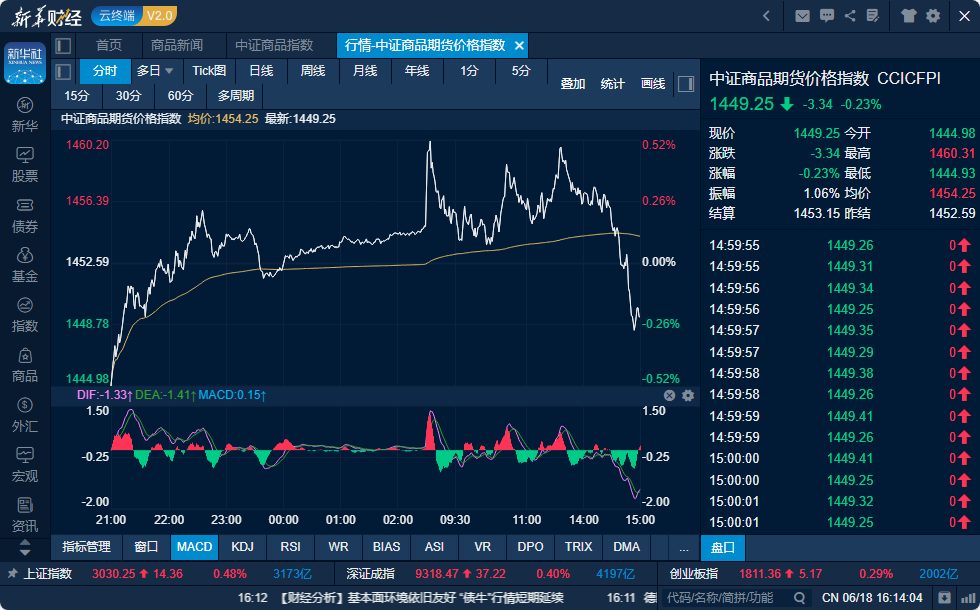Open MACD indicator settings gear
Image resolution: width=980 pixels, height=610 pixels.
click(688, 396)
